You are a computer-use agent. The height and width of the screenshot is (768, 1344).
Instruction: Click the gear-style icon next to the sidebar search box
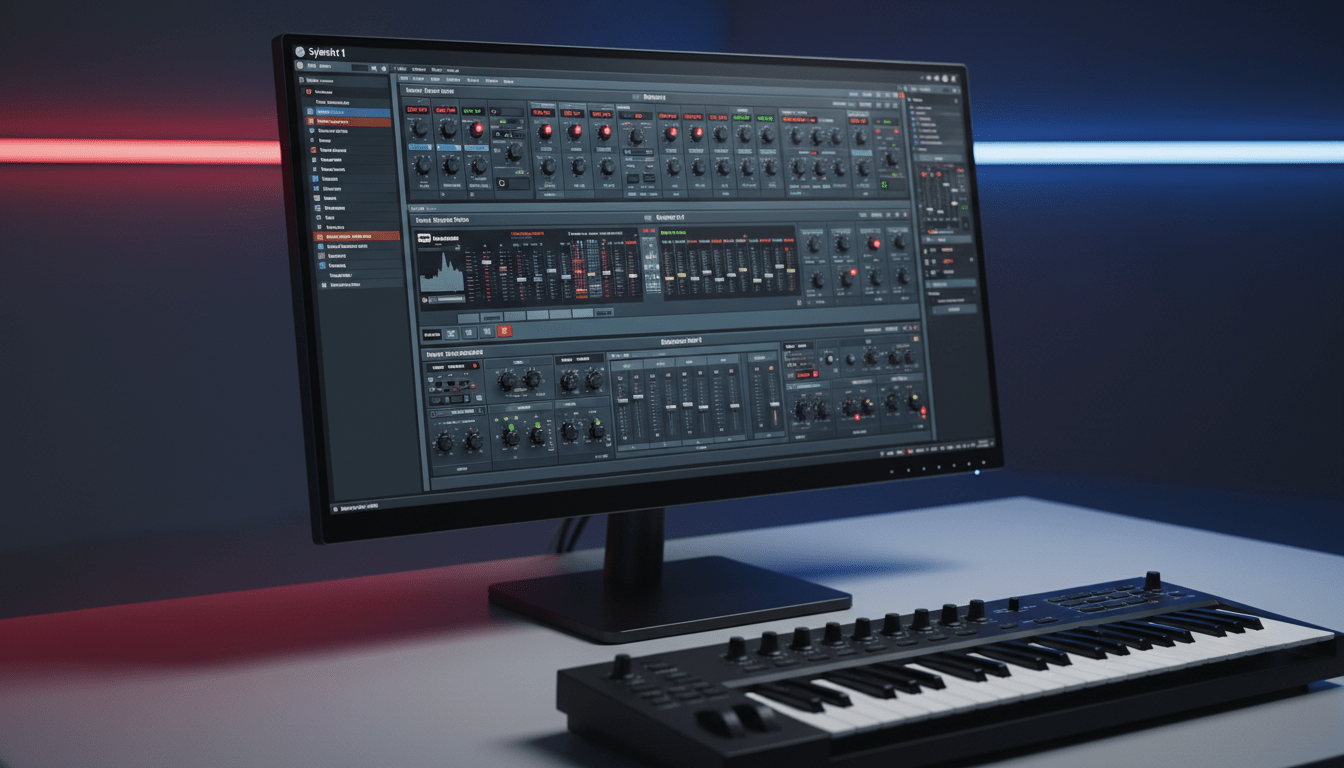[x=383, y=67]
